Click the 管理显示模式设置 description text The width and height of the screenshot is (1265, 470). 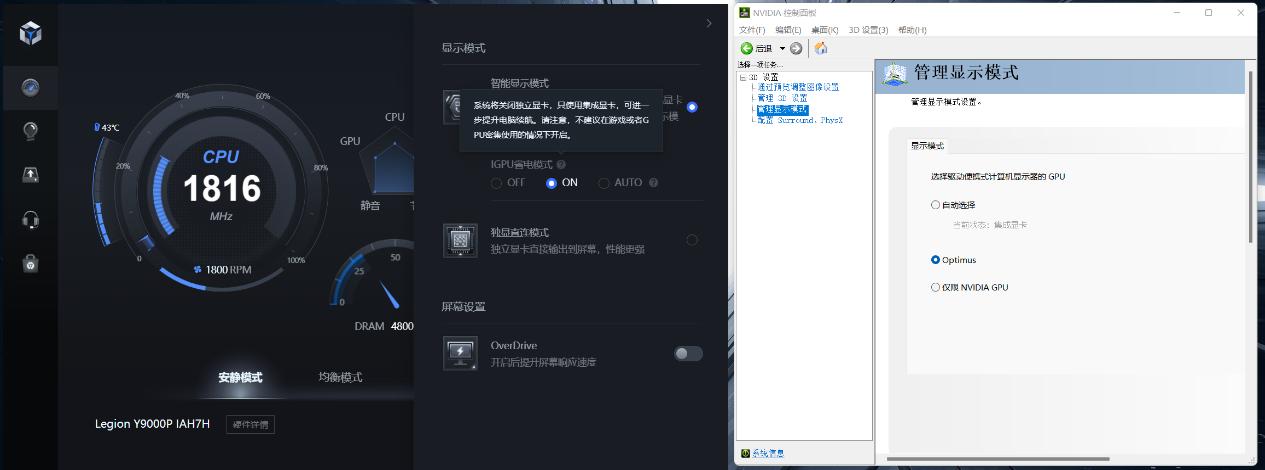[946, 102]
